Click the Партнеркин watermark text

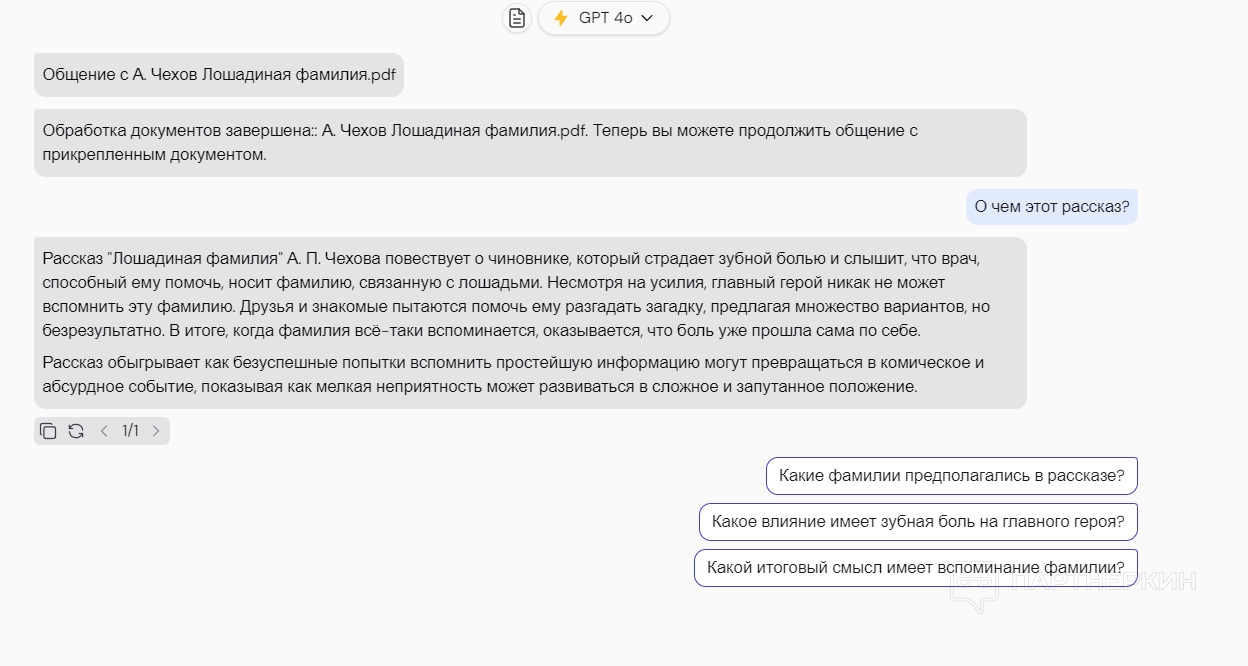coord(1104,581)
